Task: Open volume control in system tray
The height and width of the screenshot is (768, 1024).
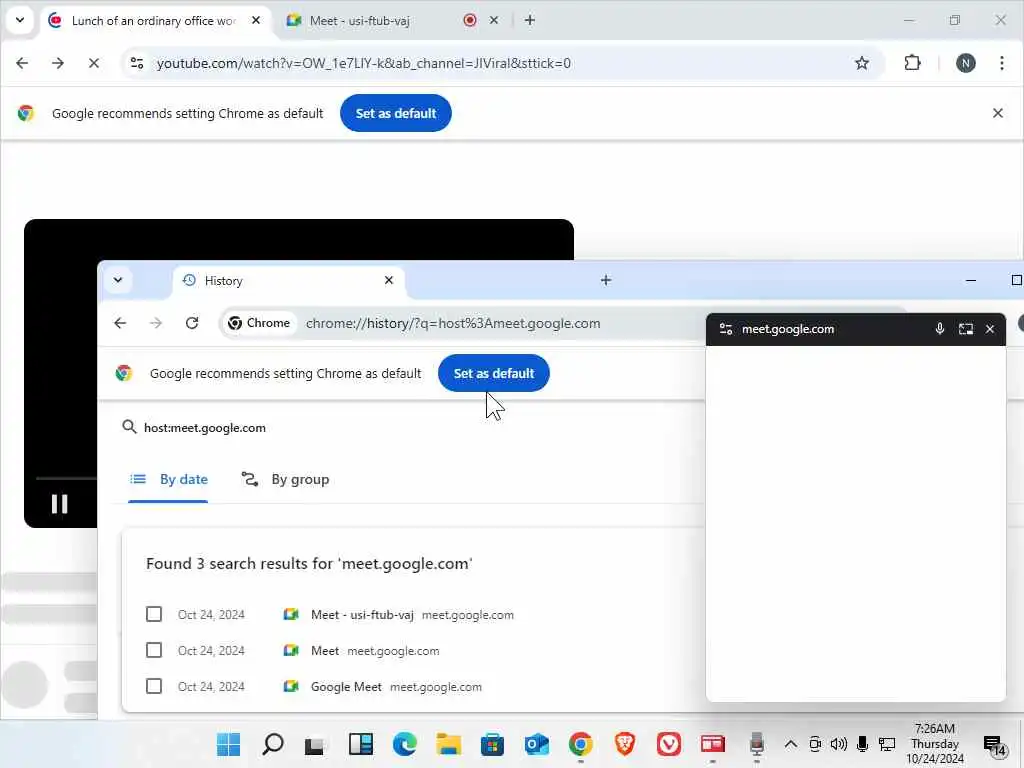Action: coord(839,744)
